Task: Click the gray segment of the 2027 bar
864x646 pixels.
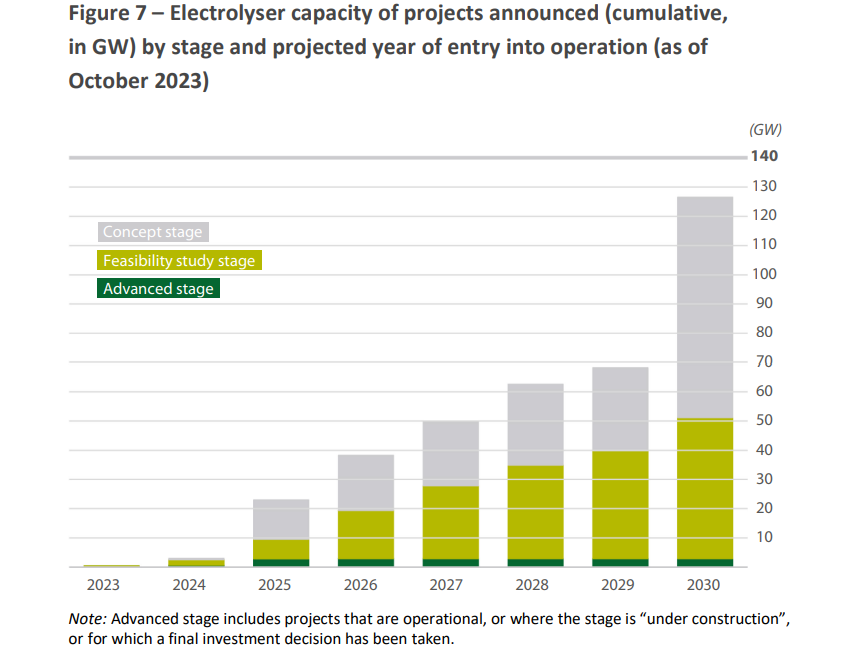Action: tap(450, 452)
